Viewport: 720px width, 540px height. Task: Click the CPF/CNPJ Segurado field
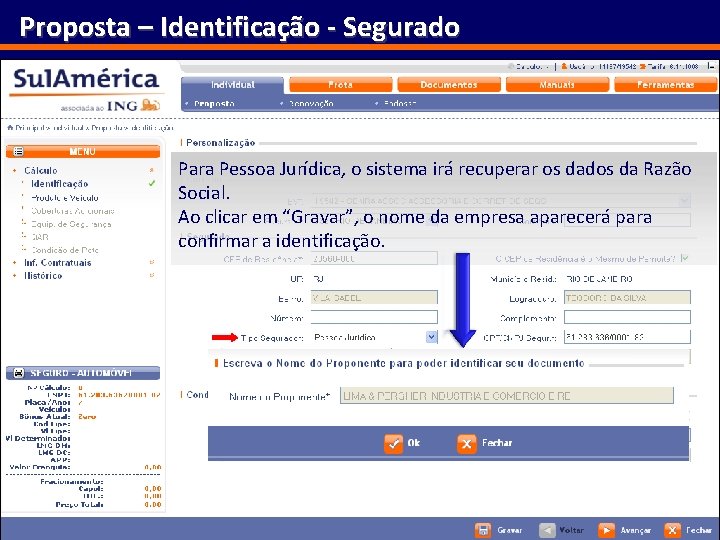click(627, 337)
